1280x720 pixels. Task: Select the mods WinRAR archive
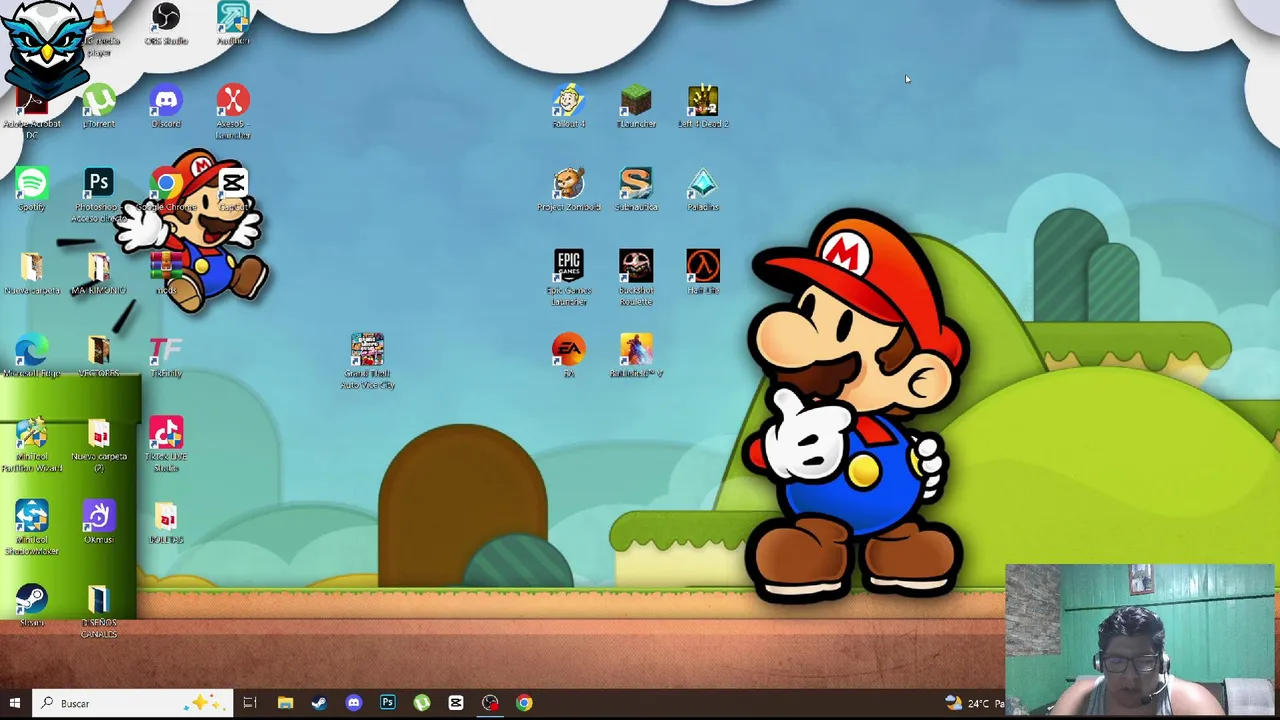coord(166,273)
